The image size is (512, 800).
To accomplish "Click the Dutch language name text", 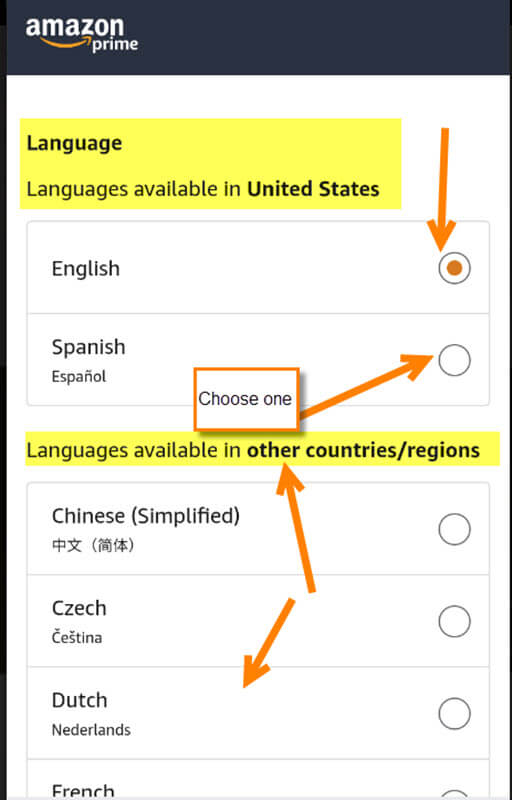I will [80, 700].
